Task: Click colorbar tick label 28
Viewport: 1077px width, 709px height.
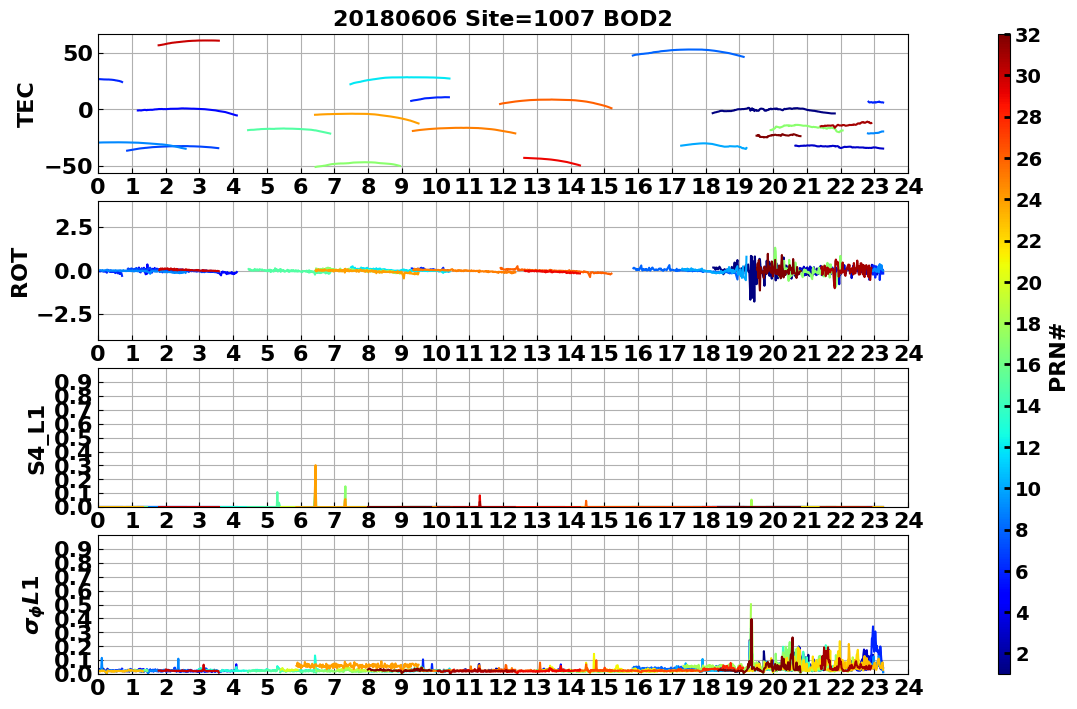Action: 1028,117
